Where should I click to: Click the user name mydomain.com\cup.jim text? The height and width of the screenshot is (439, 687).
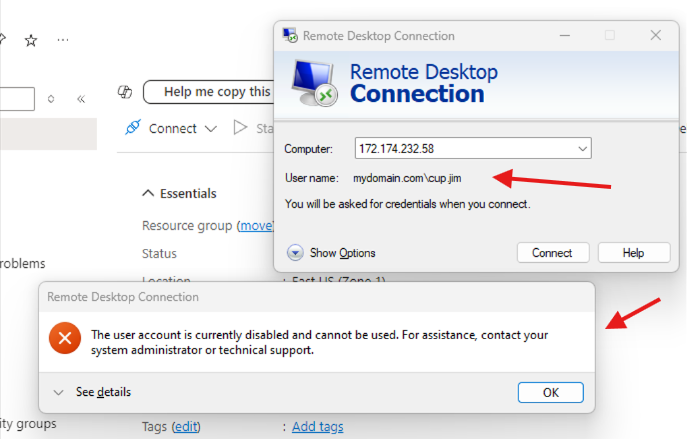[407, 178]
